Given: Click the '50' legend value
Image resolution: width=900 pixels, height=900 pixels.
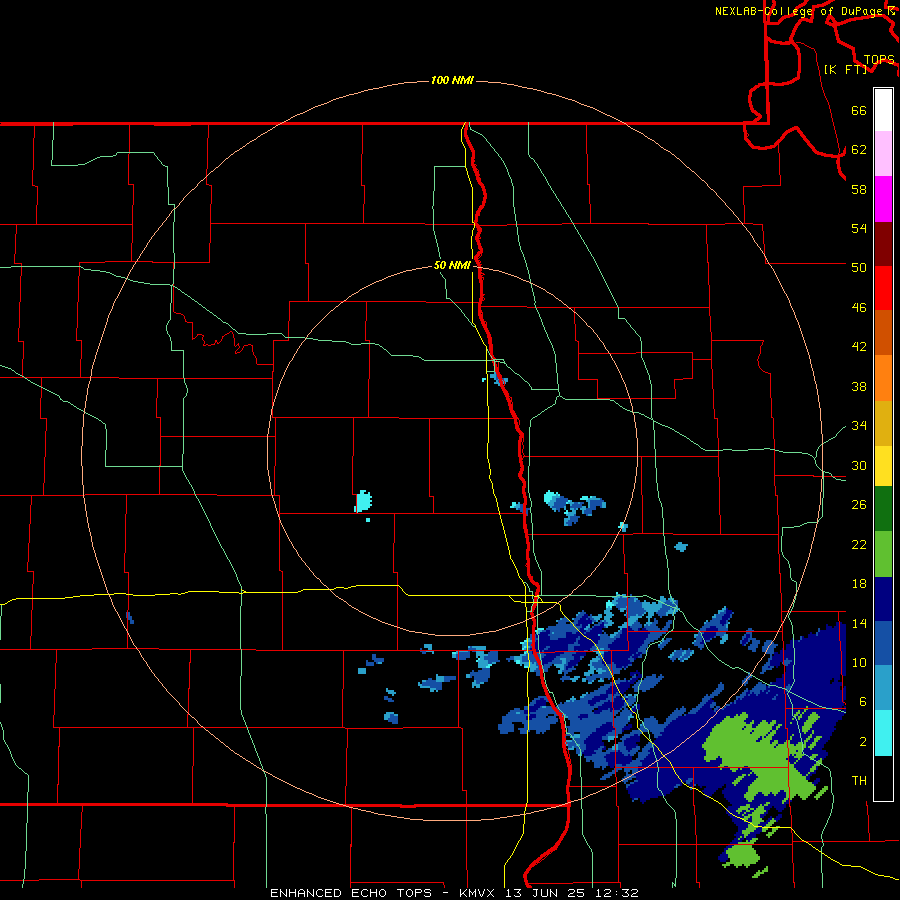Looking at the screenshot, I should click(859, 267).
